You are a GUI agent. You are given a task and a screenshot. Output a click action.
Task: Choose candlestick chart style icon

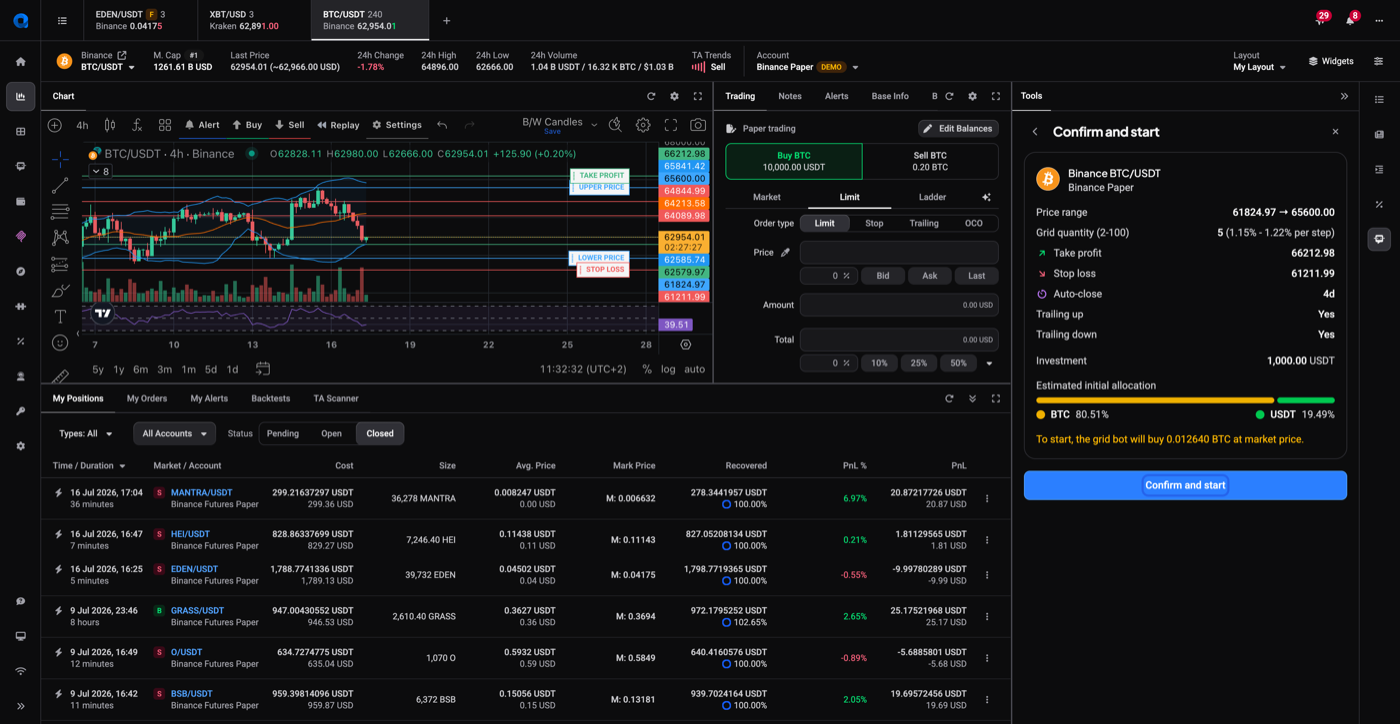[x=110, y=125]
